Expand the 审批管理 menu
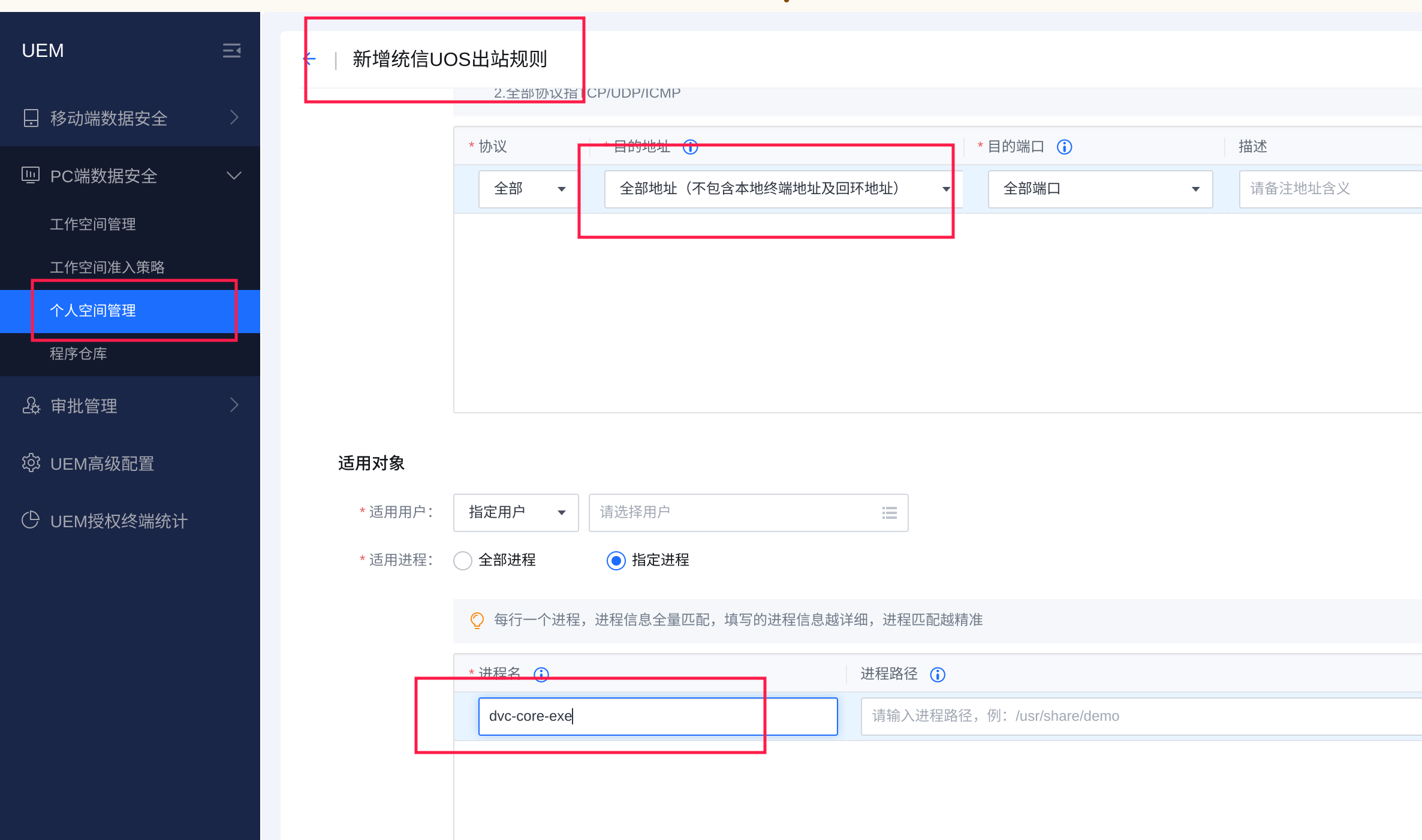Viewport: 1422px width, 840px height. [x=84, y=406]
